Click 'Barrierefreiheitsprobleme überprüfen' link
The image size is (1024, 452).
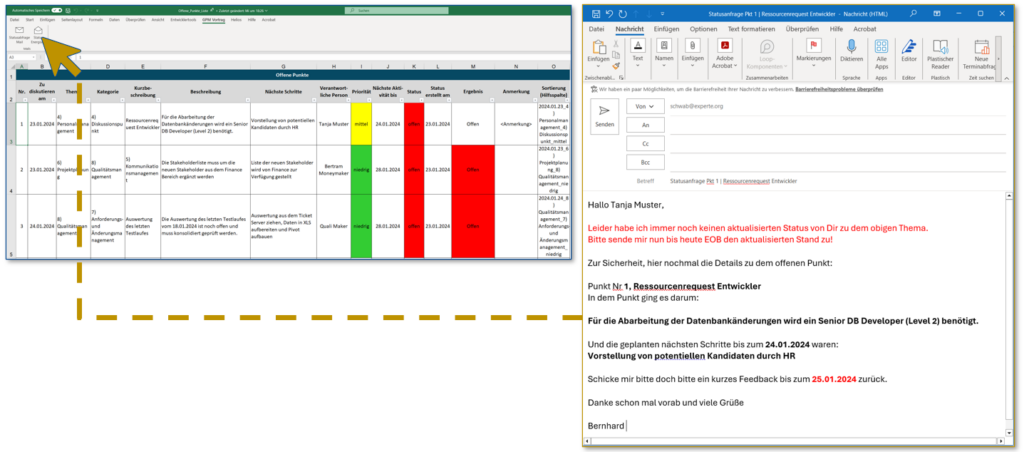point(839,88)
